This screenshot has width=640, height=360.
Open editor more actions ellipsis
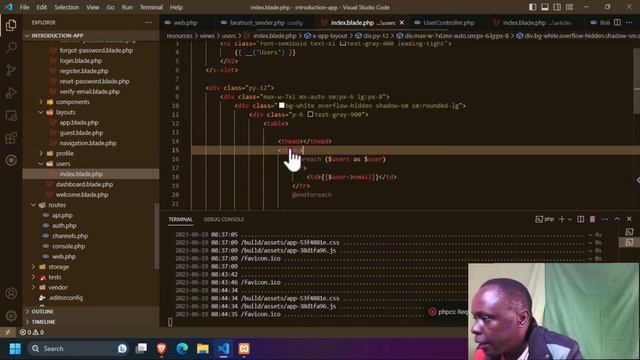629,22
